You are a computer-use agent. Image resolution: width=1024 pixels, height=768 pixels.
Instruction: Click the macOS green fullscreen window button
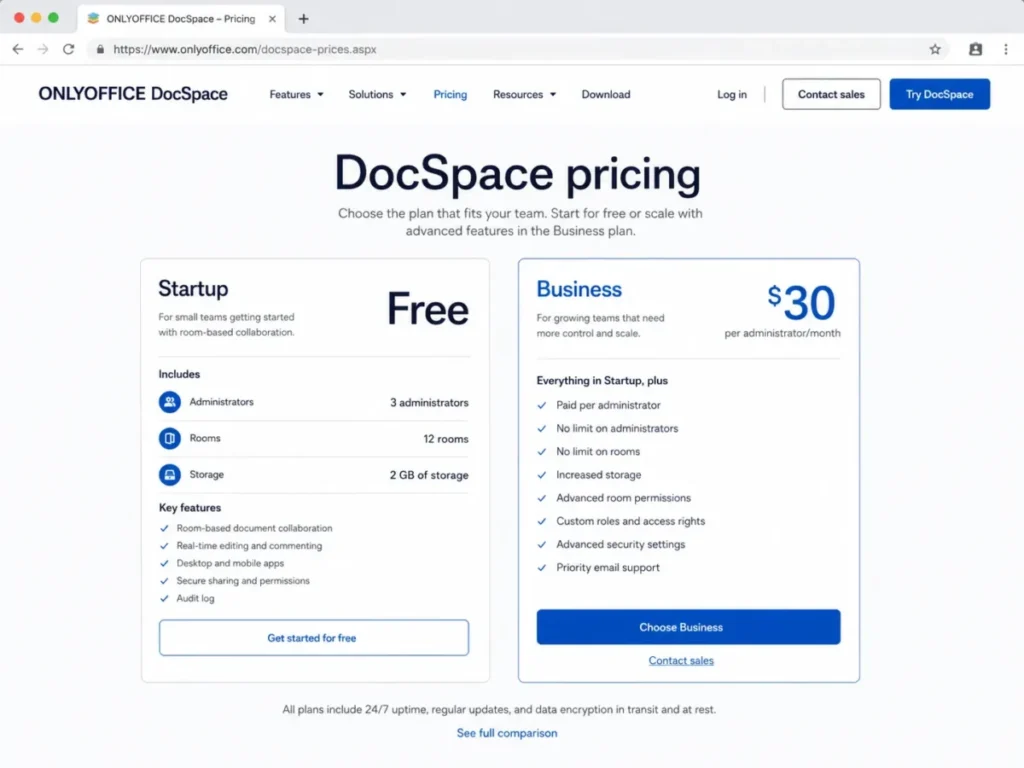coord(54,18)
